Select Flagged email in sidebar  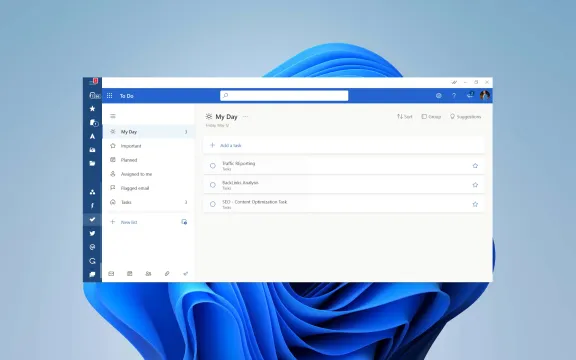pos(148,188)
